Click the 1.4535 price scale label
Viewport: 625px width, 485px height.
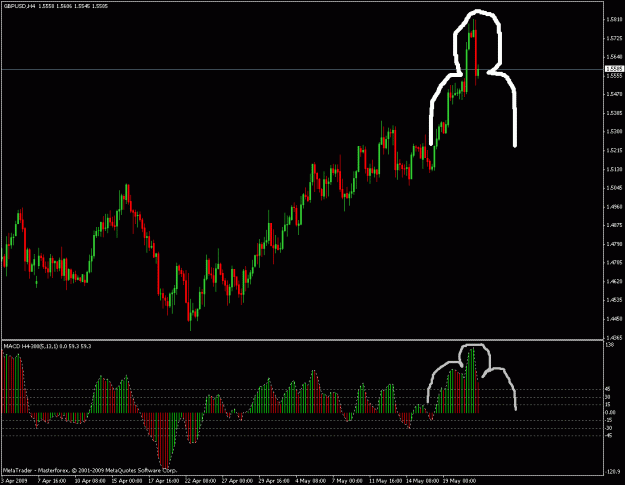[614, 299]
